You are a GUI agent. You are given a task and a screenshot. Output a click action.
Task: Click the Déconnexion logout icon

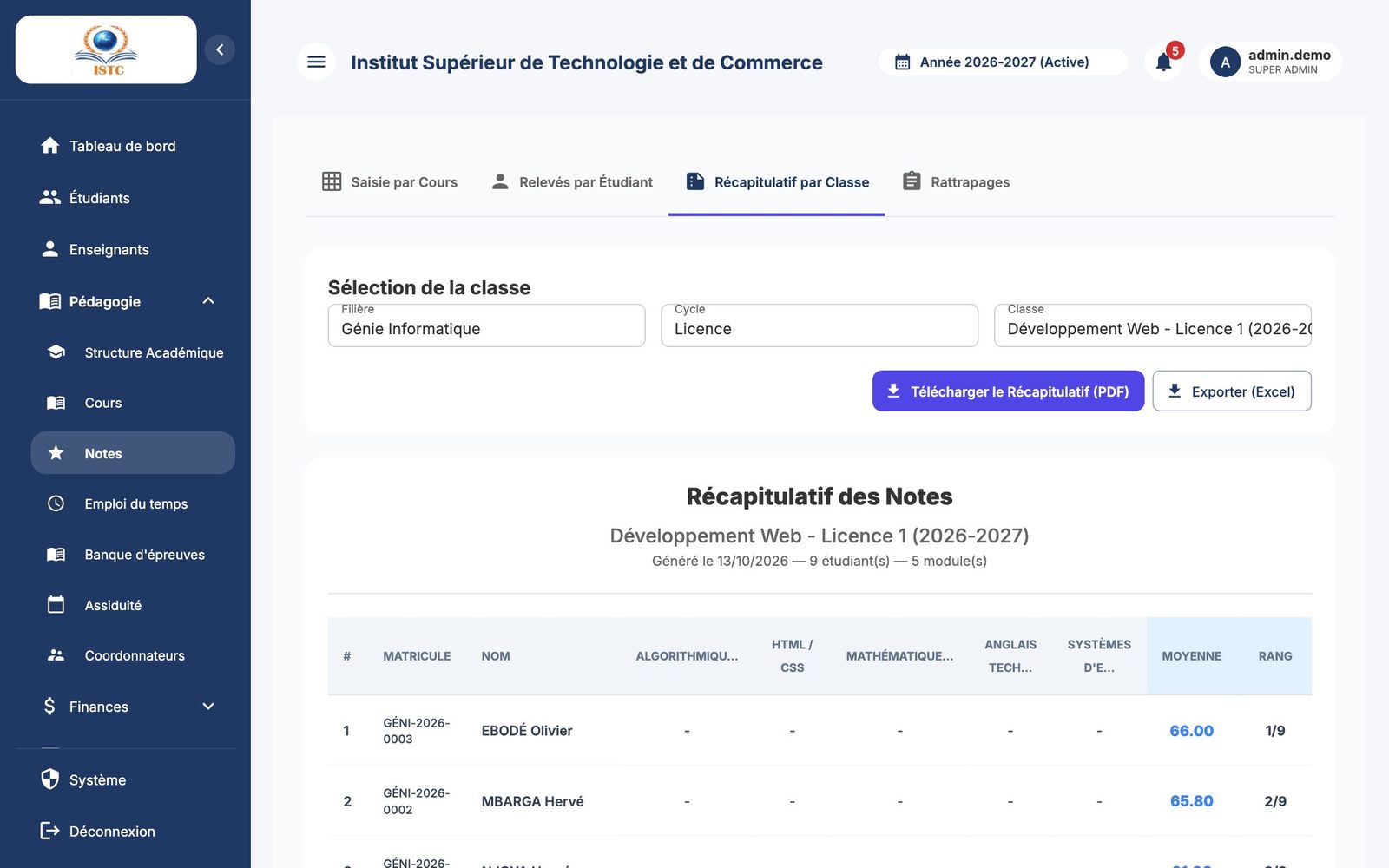point(50,831)
